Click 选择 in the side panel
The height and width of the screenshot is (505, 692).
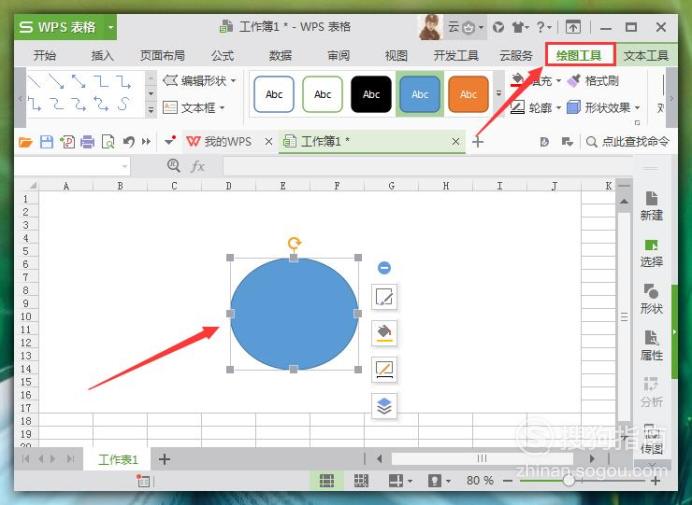[x=651, y=252]
